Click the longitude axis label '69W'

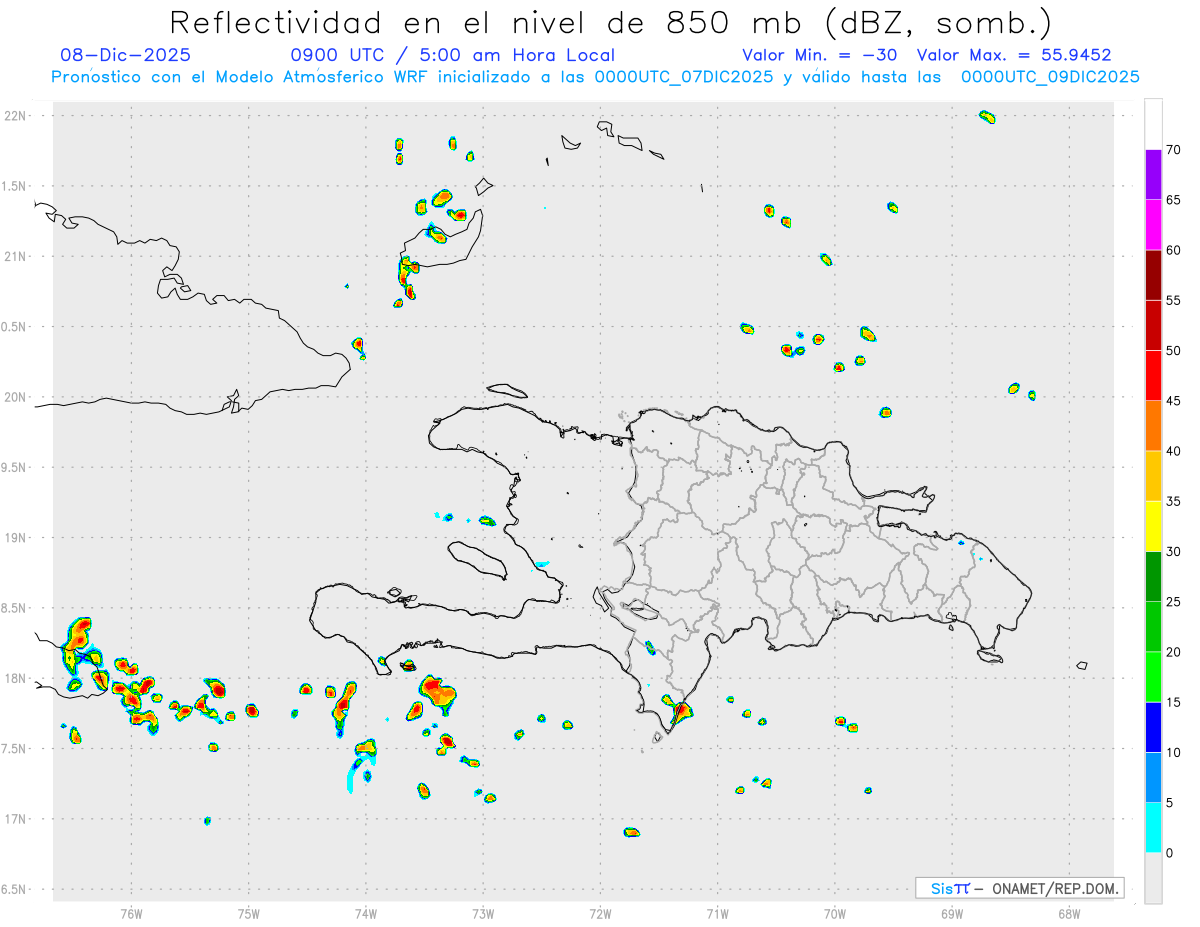[952, 912]
